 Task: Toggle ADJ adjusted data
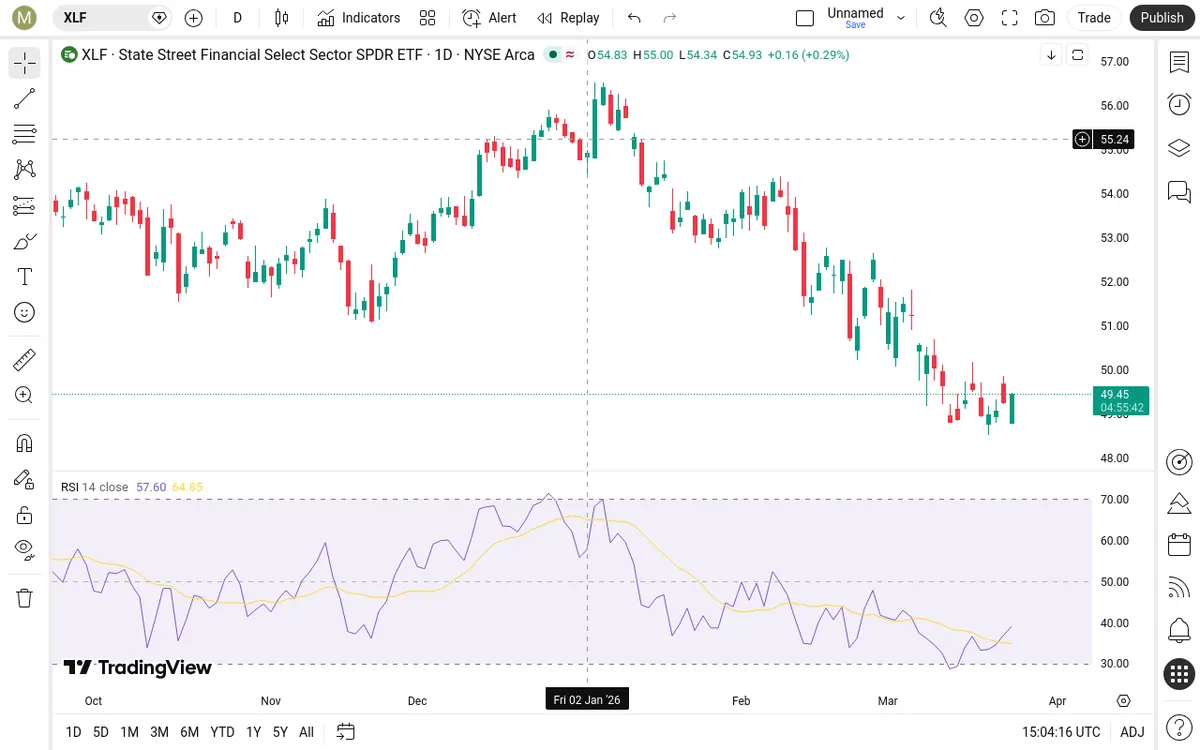click(x=1132, y=732)
